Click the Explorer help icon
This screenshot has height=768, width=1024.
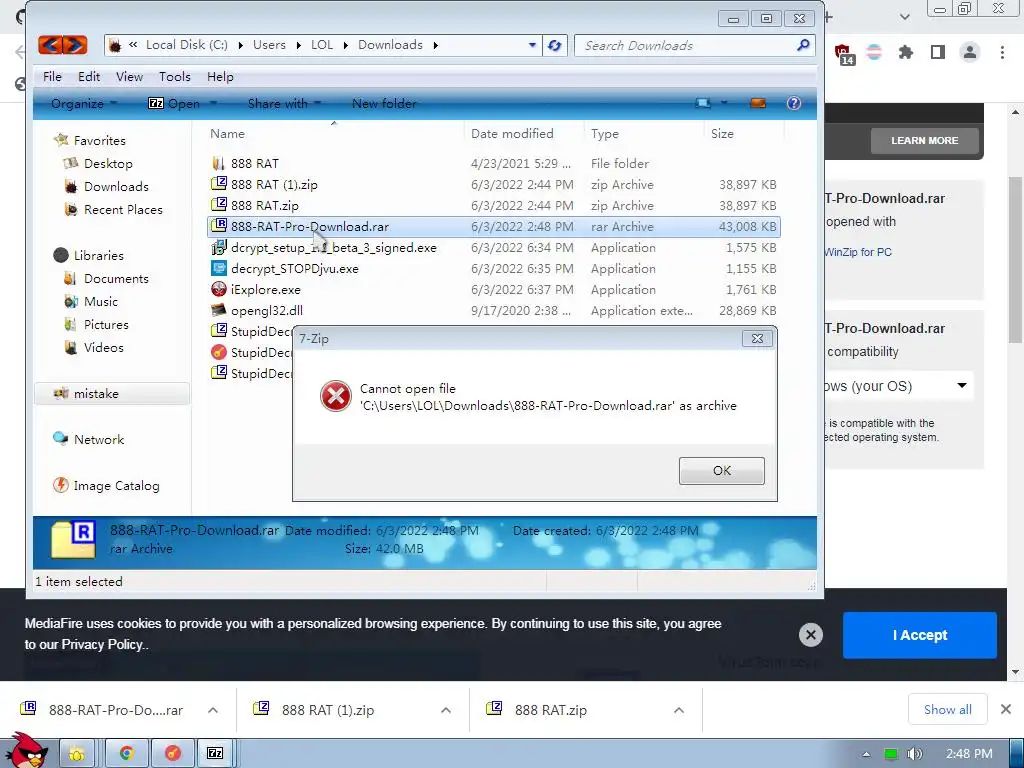(793, 103)
